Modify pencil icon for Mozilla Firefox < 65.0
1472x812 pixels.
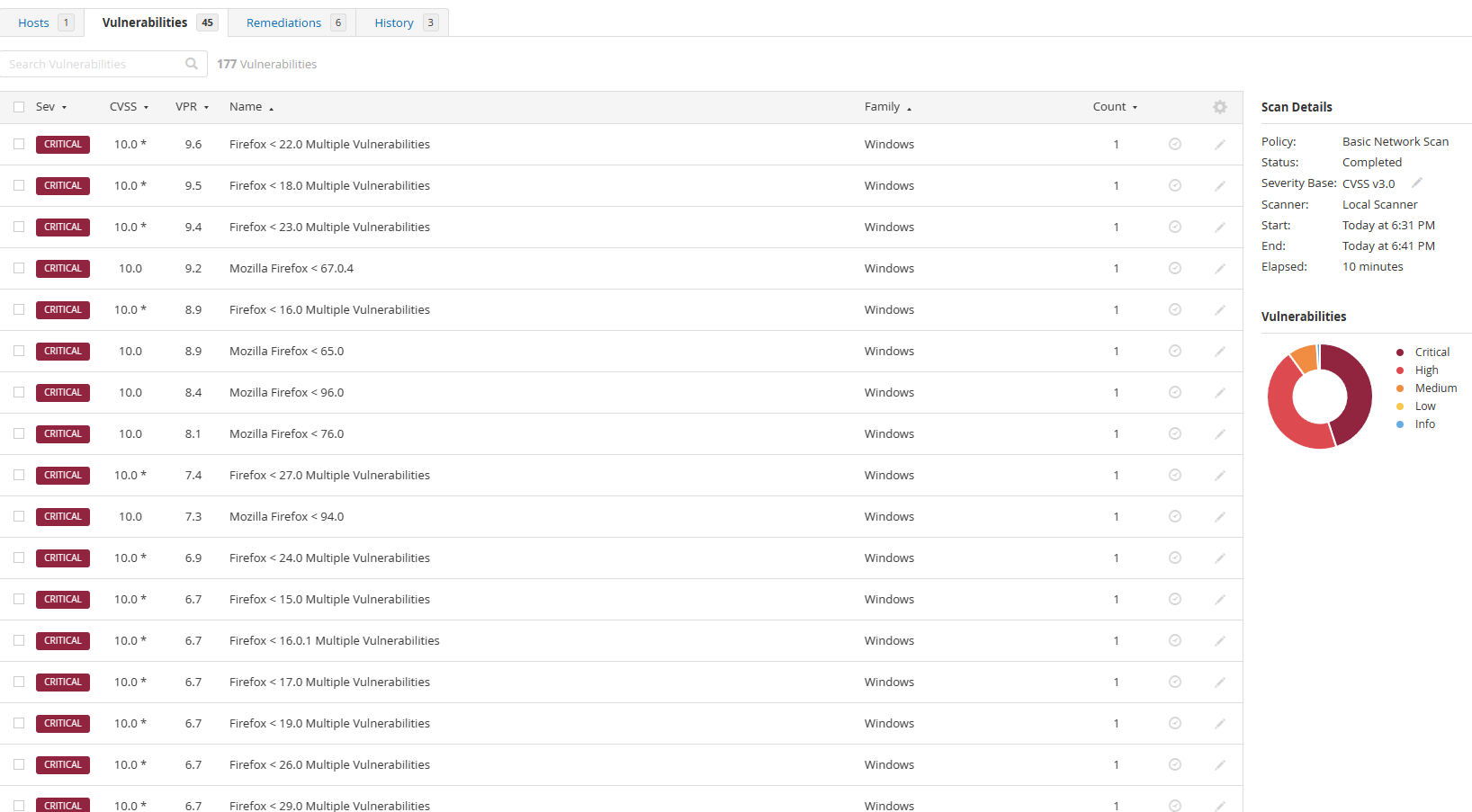(1220, 351)
